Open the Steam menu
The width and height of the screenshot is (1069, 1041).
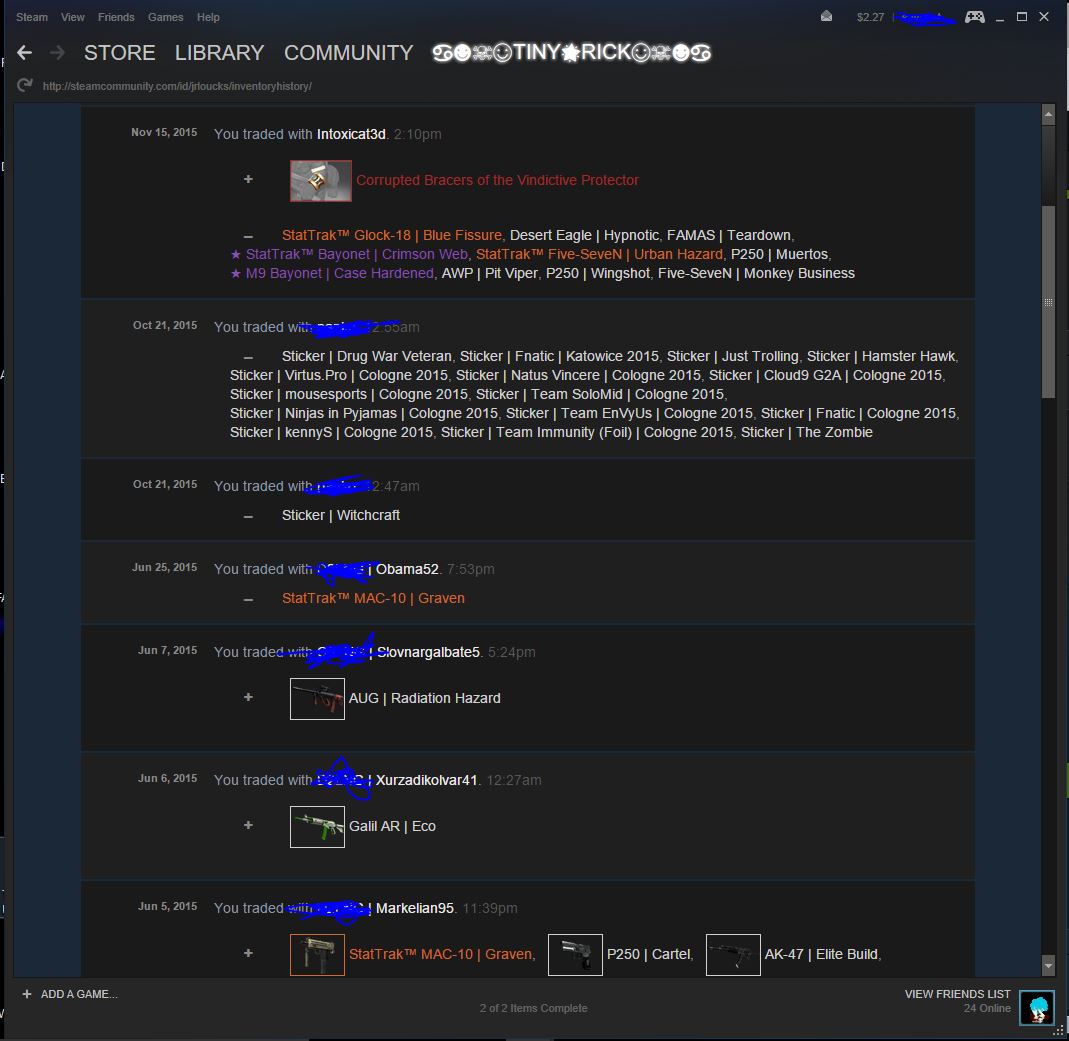pyautogui.click(x=32, y=17)
